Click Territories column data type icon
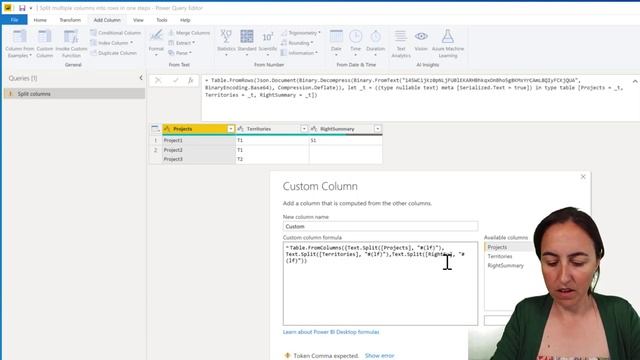The image size is (640, 360). 240,129
